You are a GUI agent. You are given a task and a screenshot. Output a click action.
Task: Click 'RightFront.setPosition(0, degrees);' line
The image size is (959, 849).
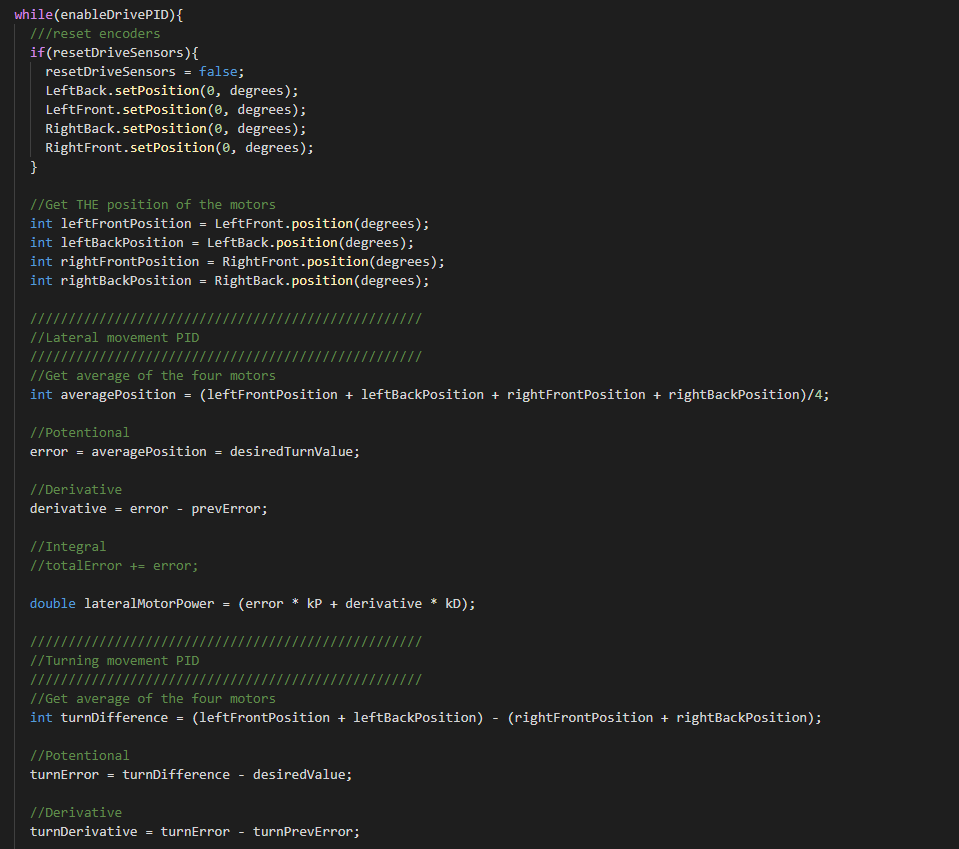(x=179, y=147)
